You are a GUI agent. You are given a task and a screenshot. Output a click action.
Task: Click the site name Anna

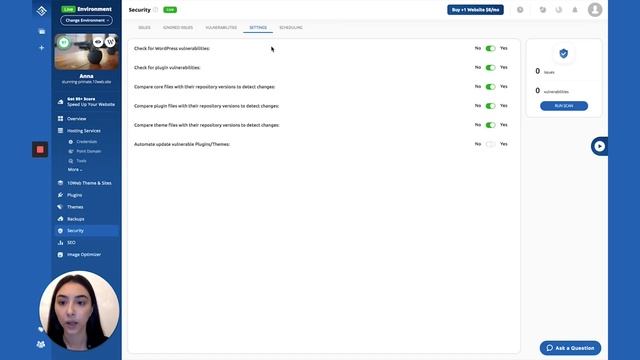click(87, 76)
